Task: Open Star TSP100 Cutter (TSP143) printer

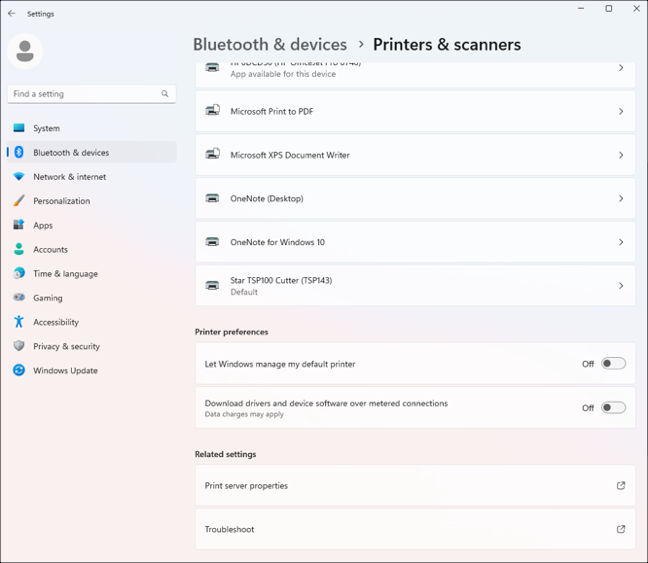Action: (415, 286)
